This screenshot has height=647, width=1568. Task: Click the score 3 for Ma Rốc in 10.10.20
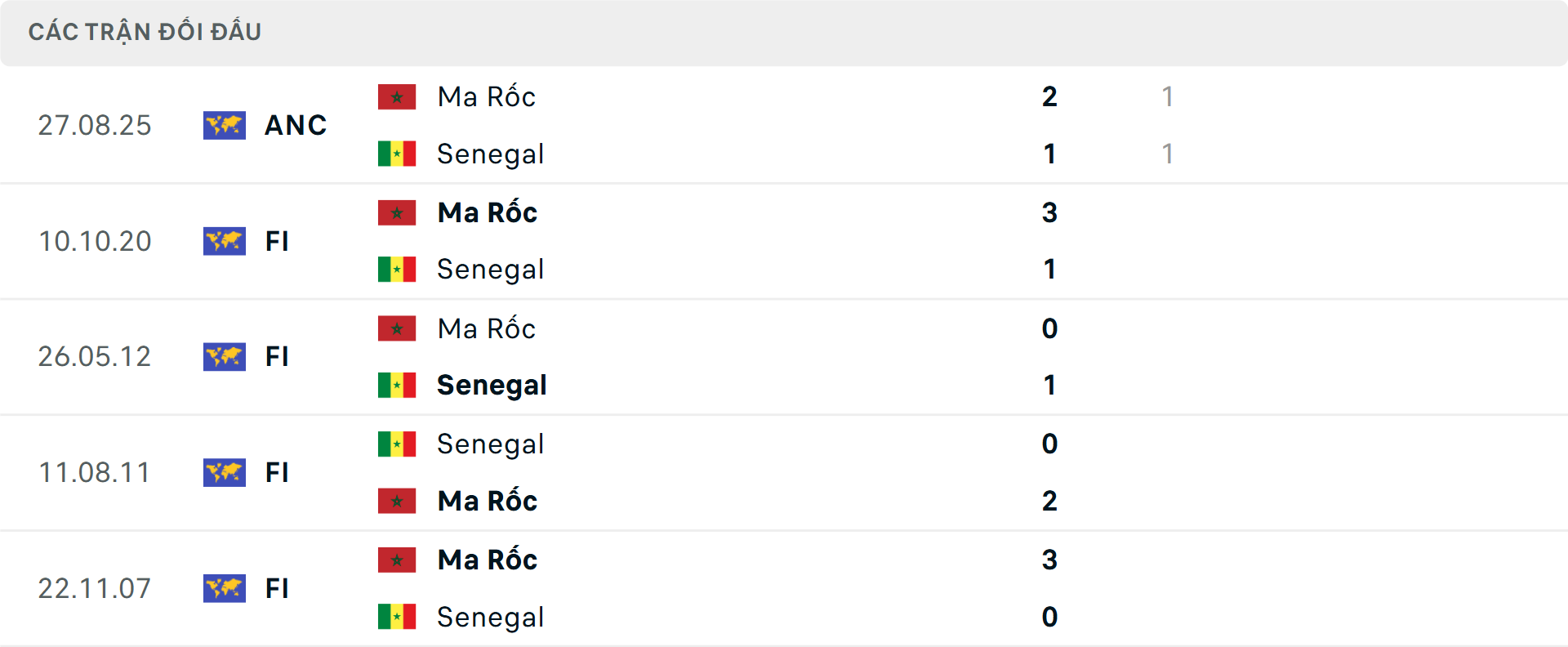tap(1049, 212)
